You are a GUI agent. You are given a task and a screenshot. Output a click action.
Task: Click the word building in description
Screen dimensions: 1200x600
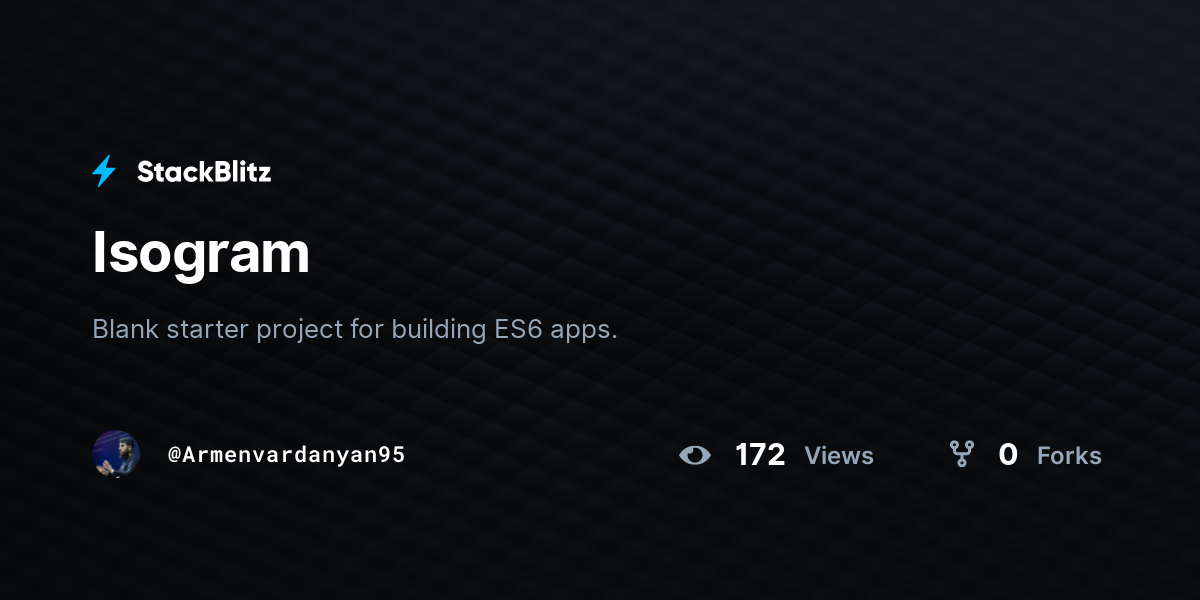click(x=439, y=330)
